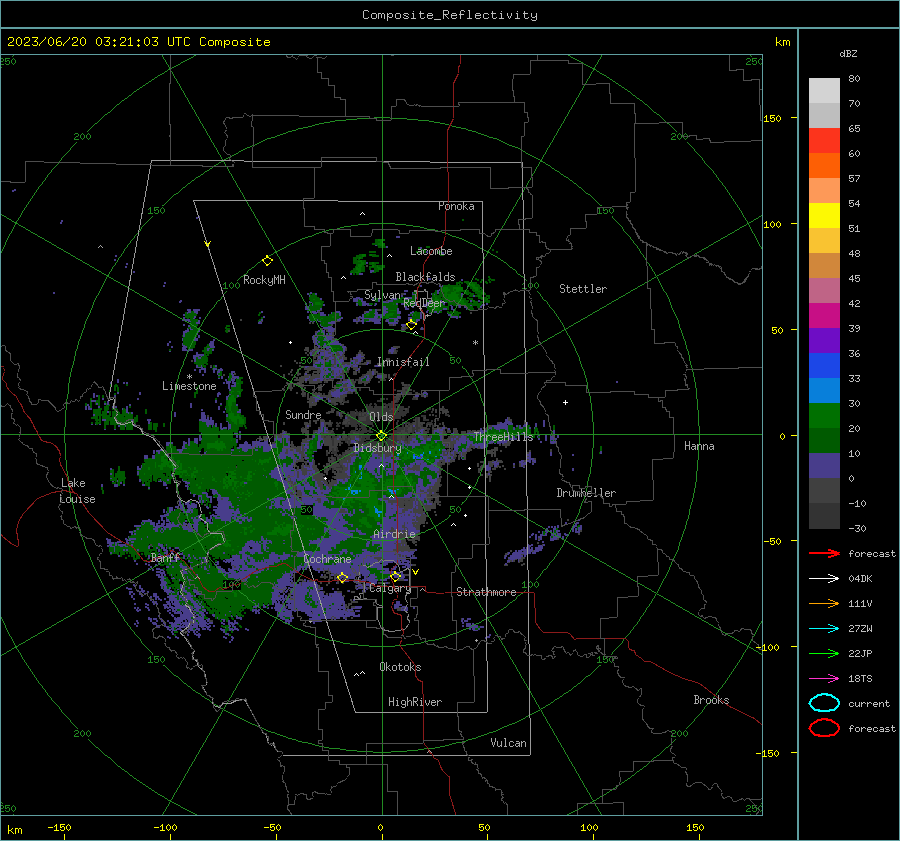
Task: Click the yellow diamond marker near RockyMH
Action: pyautogui.click(x=267, y=261)
